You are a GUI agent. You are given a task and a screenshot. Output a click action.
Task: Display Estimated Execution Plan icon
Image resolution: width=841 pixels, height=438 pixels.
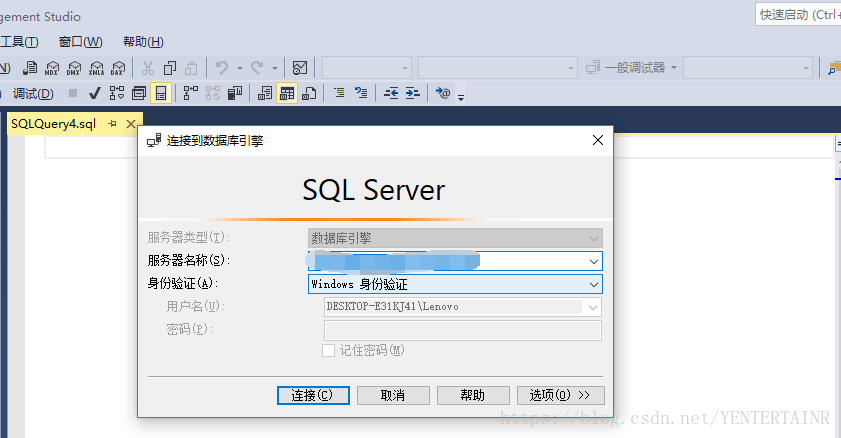[x=116, y=93]
